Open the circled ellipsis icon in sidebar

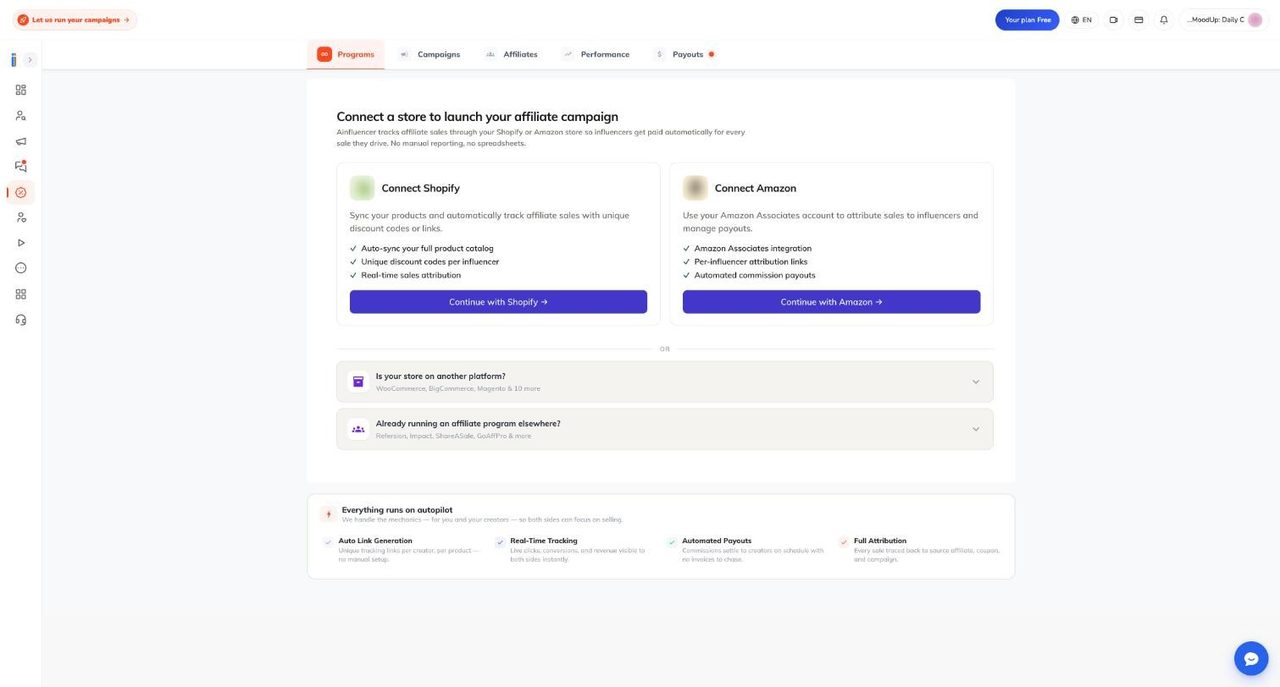coord(21,268)
